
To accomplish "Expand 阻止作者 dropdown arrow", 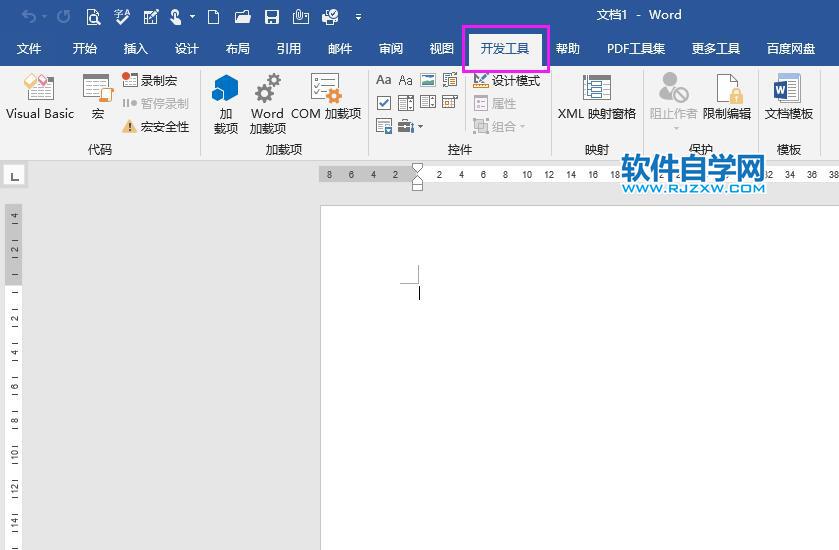I will [x=676, y=128].
